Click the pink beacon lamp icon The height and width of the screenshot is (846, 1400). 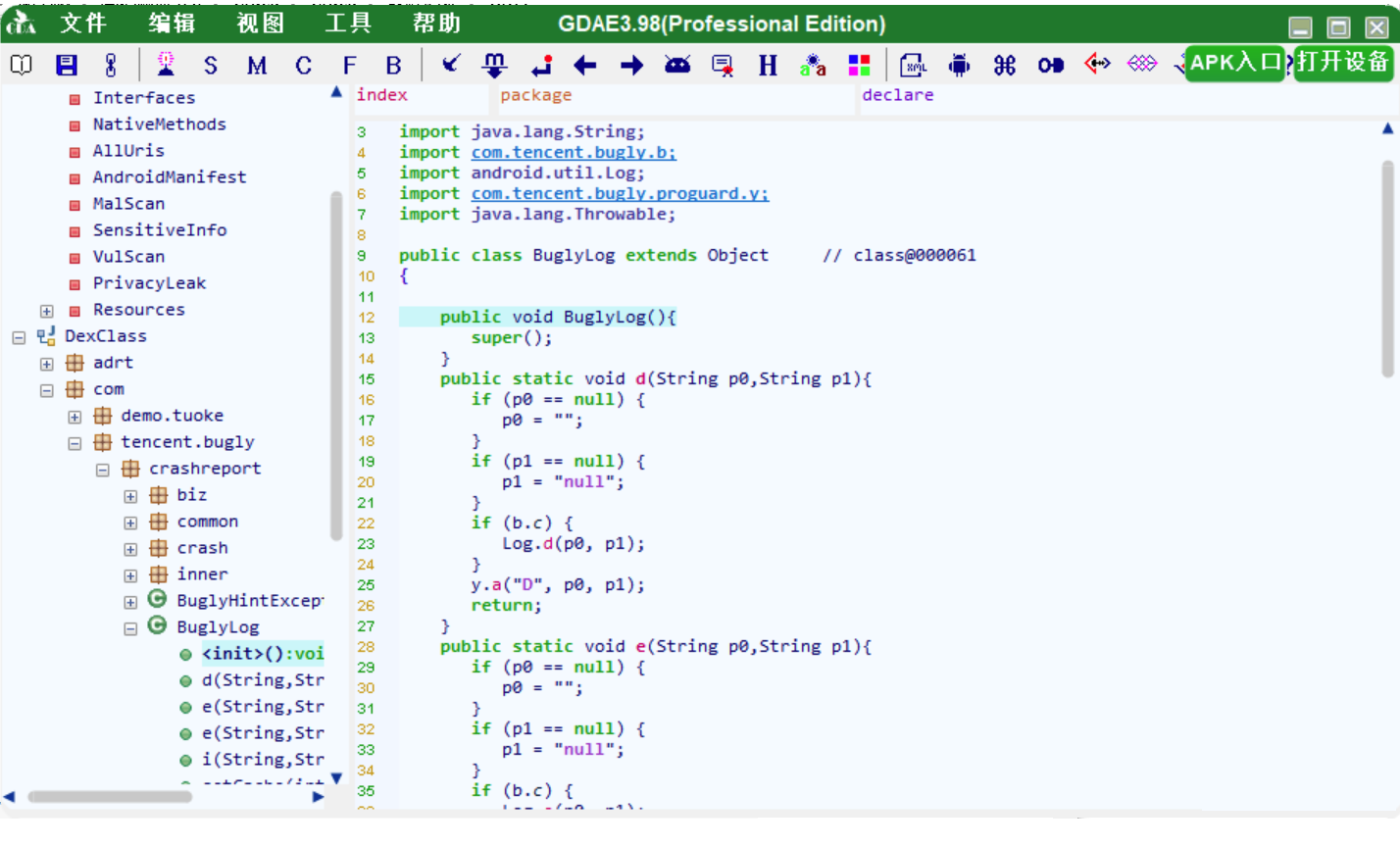tap(166, 64)
